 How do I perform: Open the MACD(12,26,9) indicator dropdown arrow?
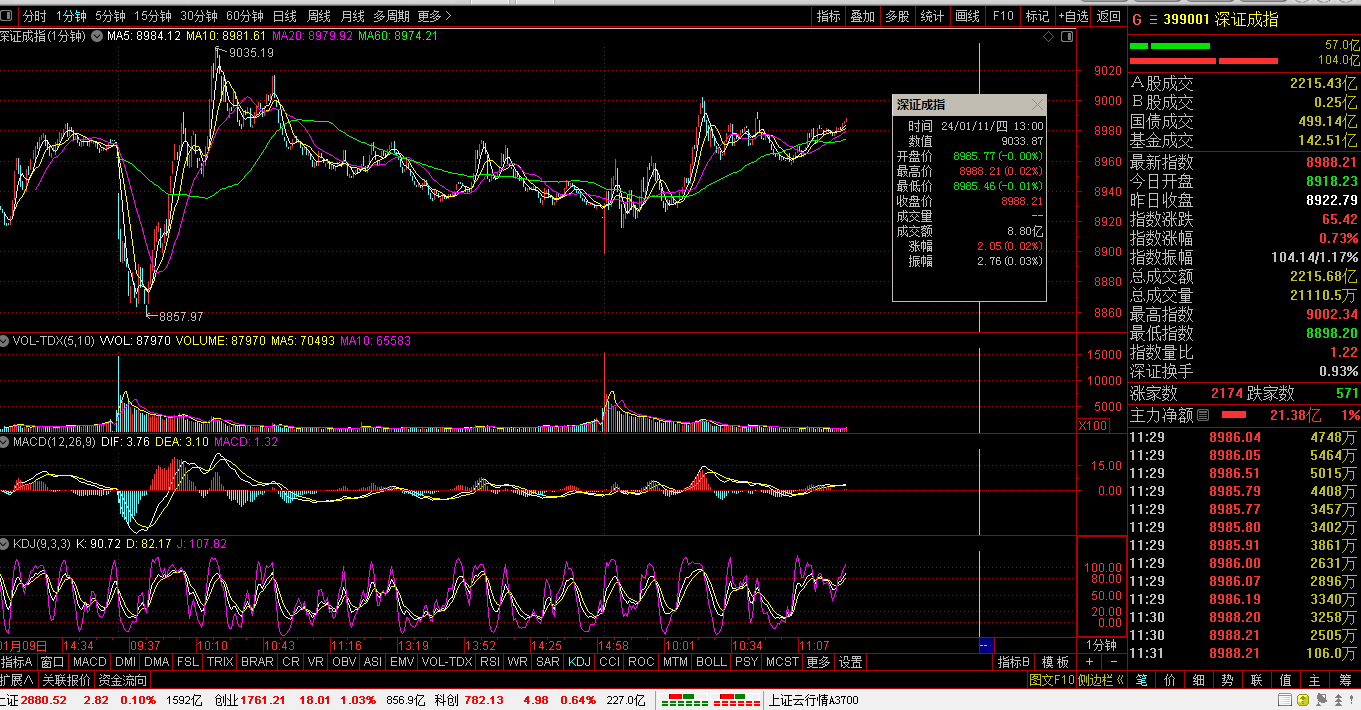[6, 441]
